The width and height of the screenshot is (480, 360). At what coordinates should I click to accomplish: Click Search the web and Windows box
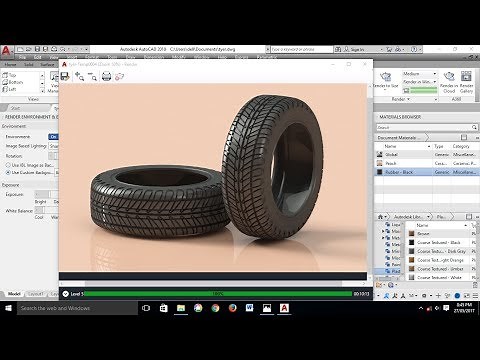[77, 308]
